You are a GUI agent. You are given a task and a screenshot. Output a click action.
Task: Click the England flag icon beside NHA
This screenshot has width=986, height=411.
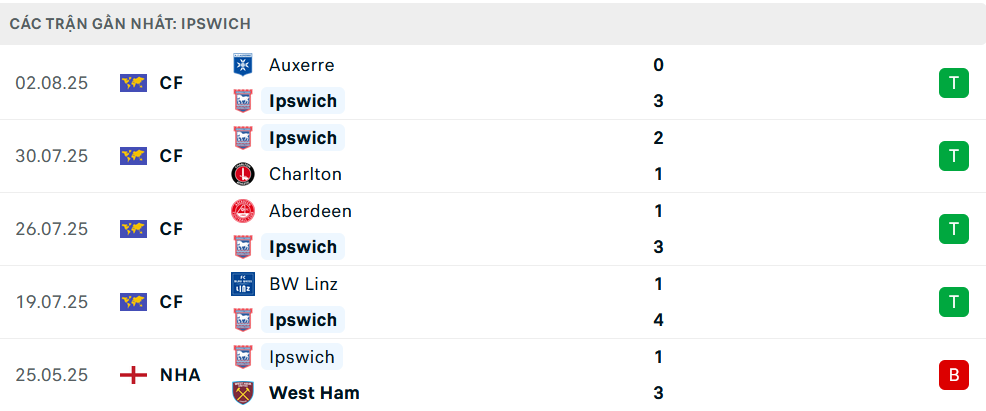pyautogui.click(x=133, y=375)
